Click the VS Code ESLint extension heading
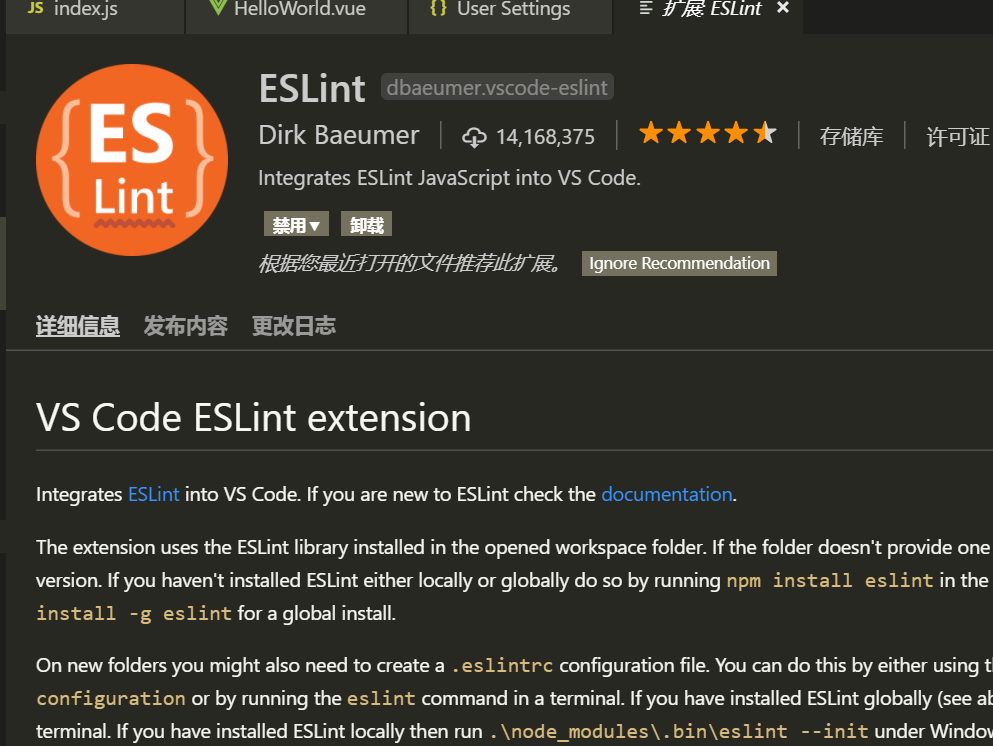This screenshot has width=993, height=746. click(253, 418)
